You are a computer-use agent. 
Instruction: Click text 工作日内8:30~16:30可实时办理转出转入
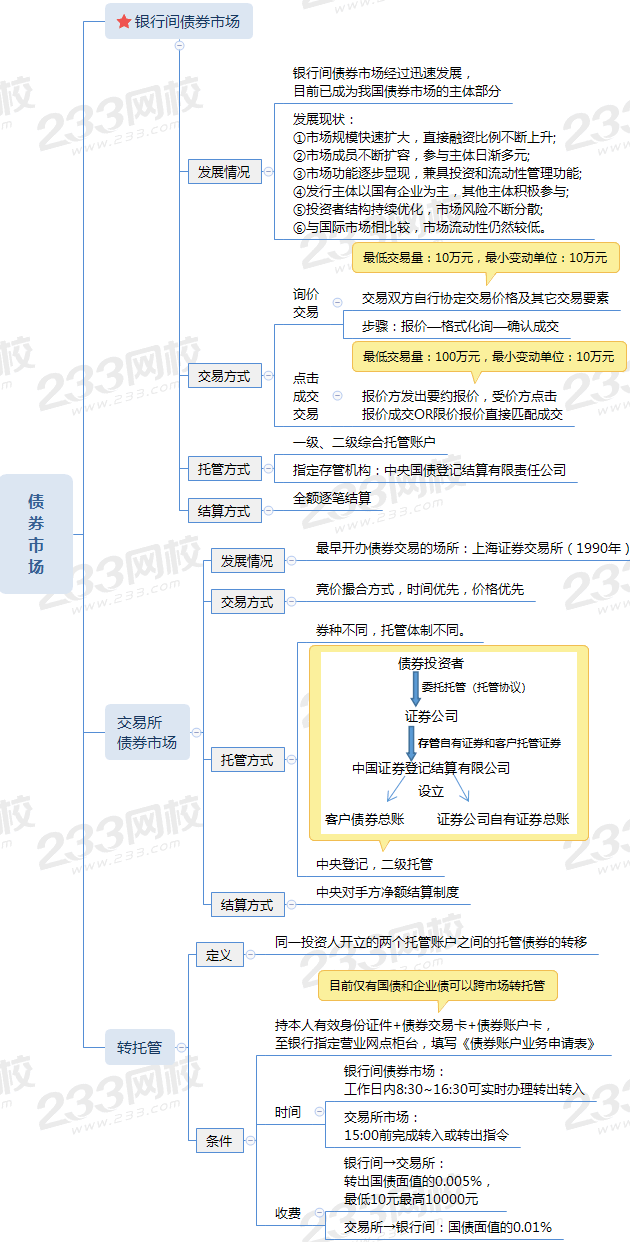[x=464, y=1089]
